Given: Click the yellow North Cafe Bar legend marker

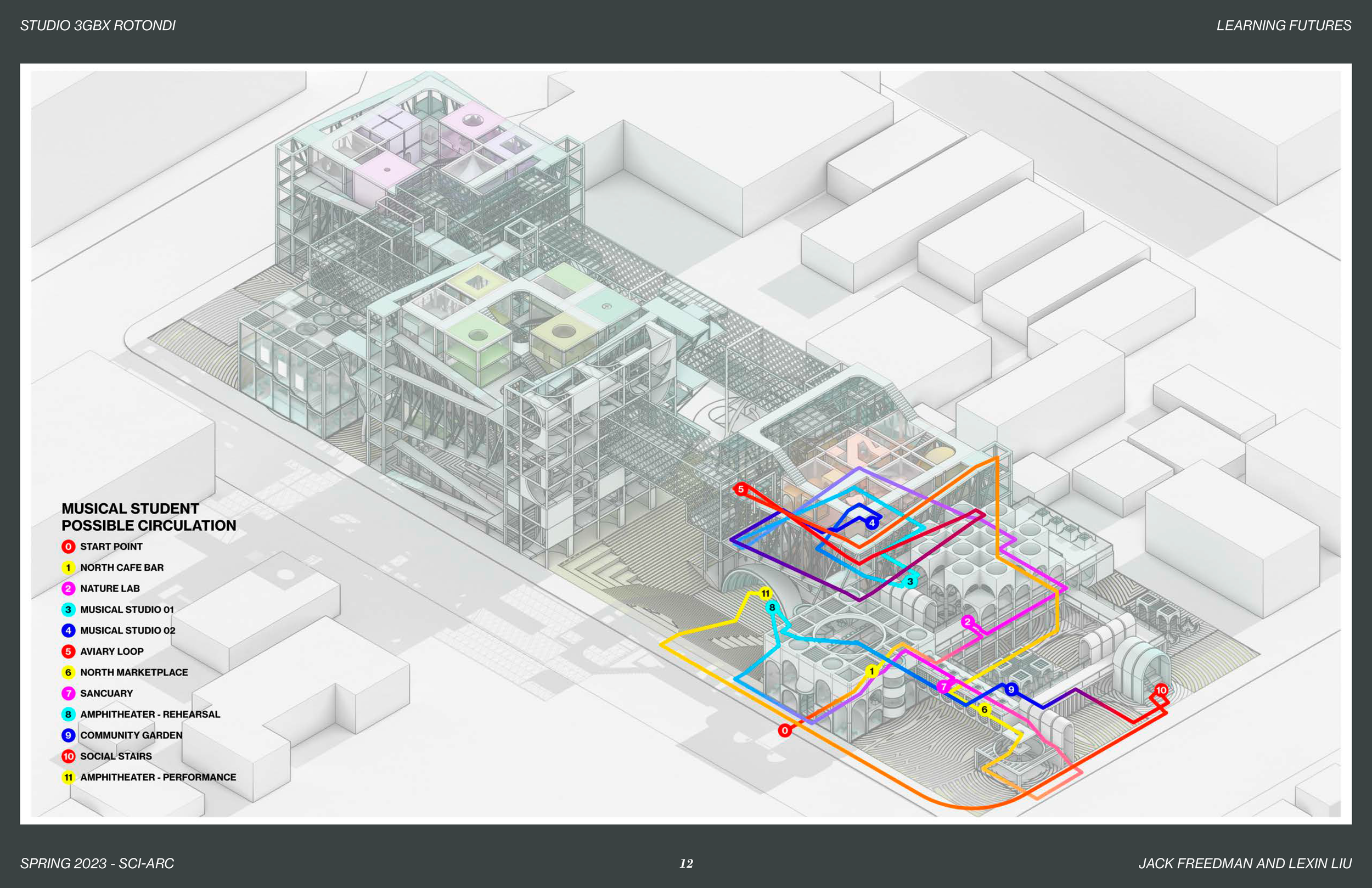Looking at the screenshot, I should (x=68, y=567).
